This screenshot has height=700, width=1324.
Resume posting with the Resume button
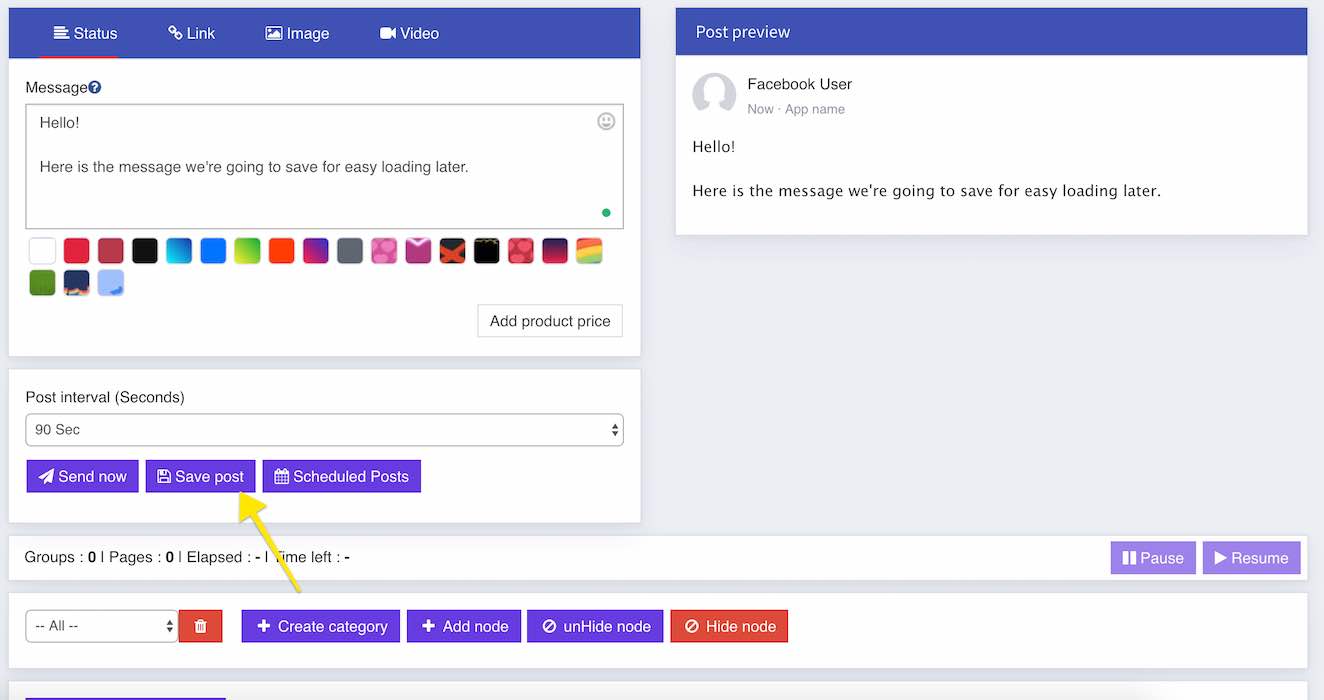tap(1251, 558)
